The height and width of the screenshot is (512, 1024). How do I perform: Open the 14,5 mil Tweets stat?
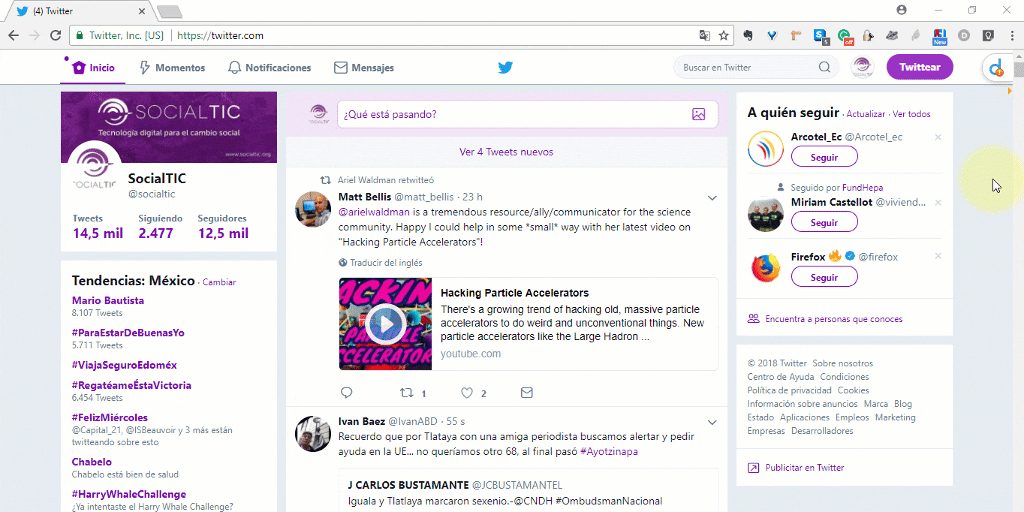97,227
